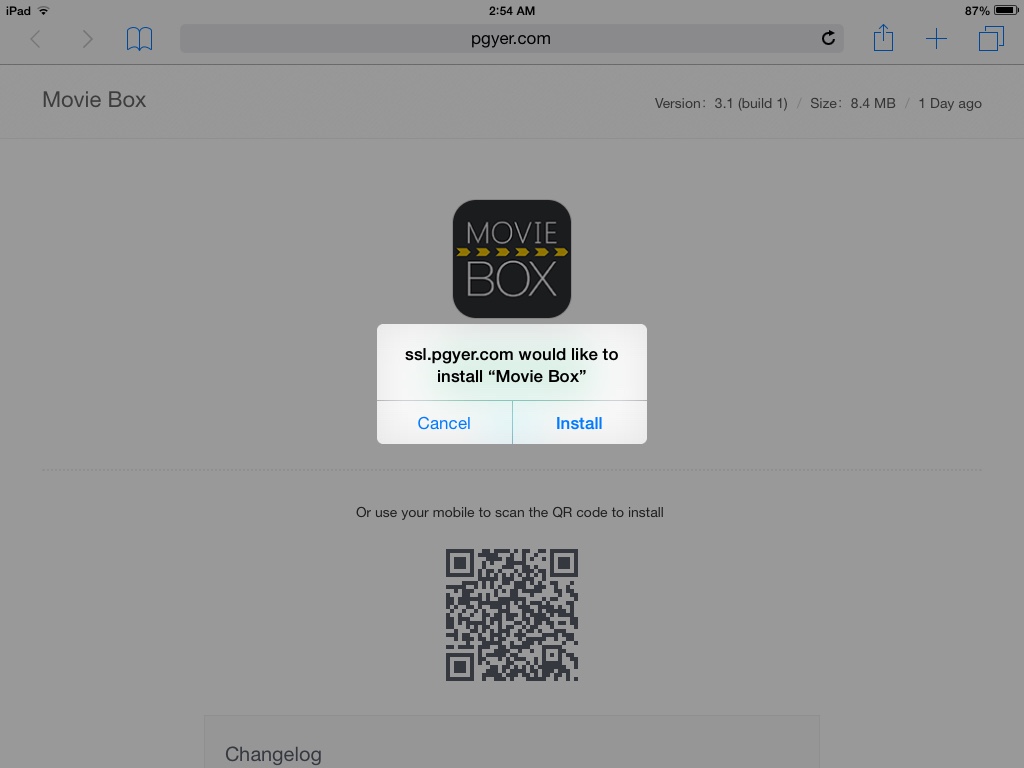The height and width of the screenshot is (768, 1024).
Task: Tap the 87% battery percentage text
Action: [977, 10]
